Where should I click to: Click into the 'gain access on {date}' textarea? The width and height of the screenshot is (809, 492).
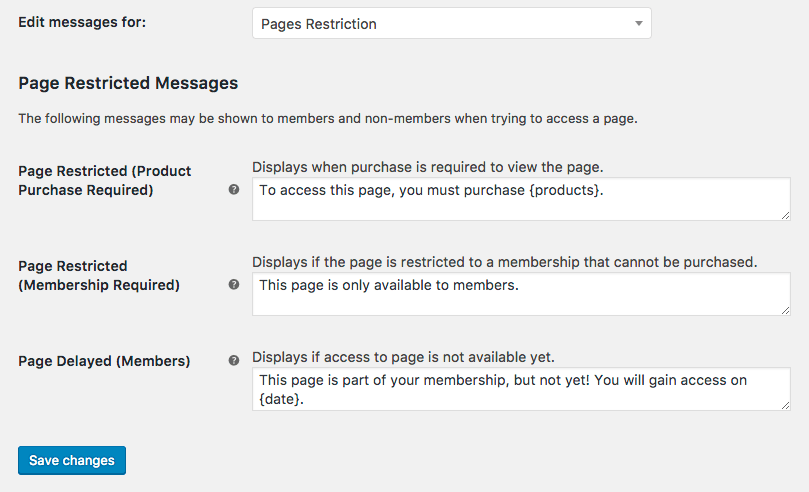pyautogui.click(x=520, y=389)
